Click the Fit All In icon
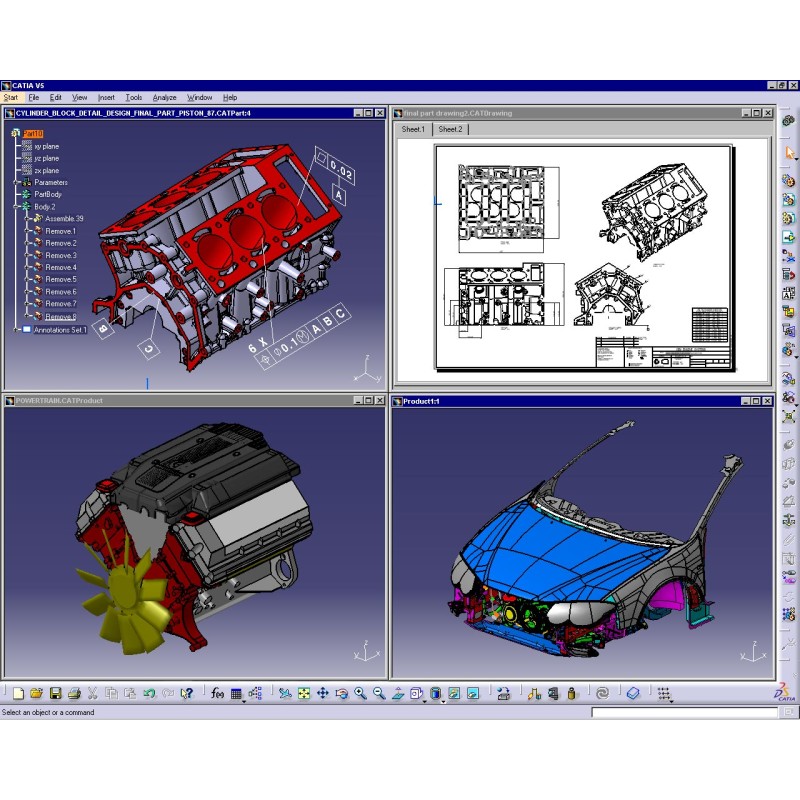The image size is (800, 800). pos(304,693)
